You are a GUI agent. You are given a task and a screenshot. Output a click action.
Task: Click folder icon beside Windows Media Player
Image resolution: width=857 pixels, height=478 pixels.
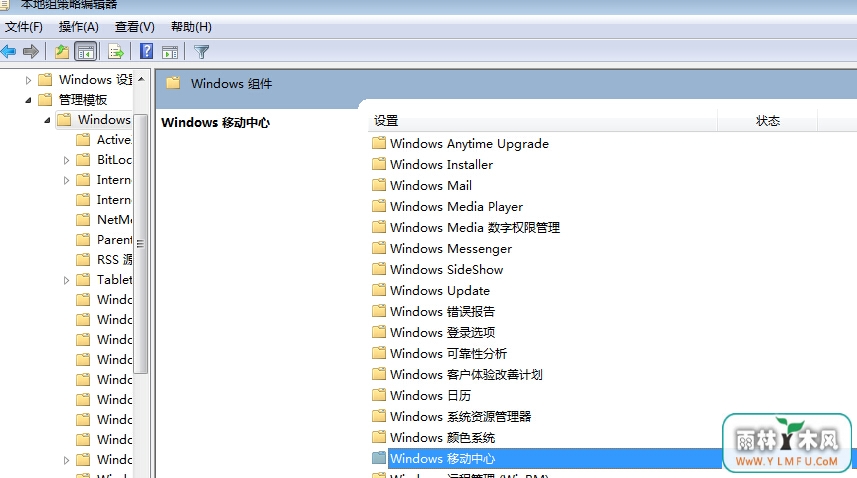(x=379, y=206)
